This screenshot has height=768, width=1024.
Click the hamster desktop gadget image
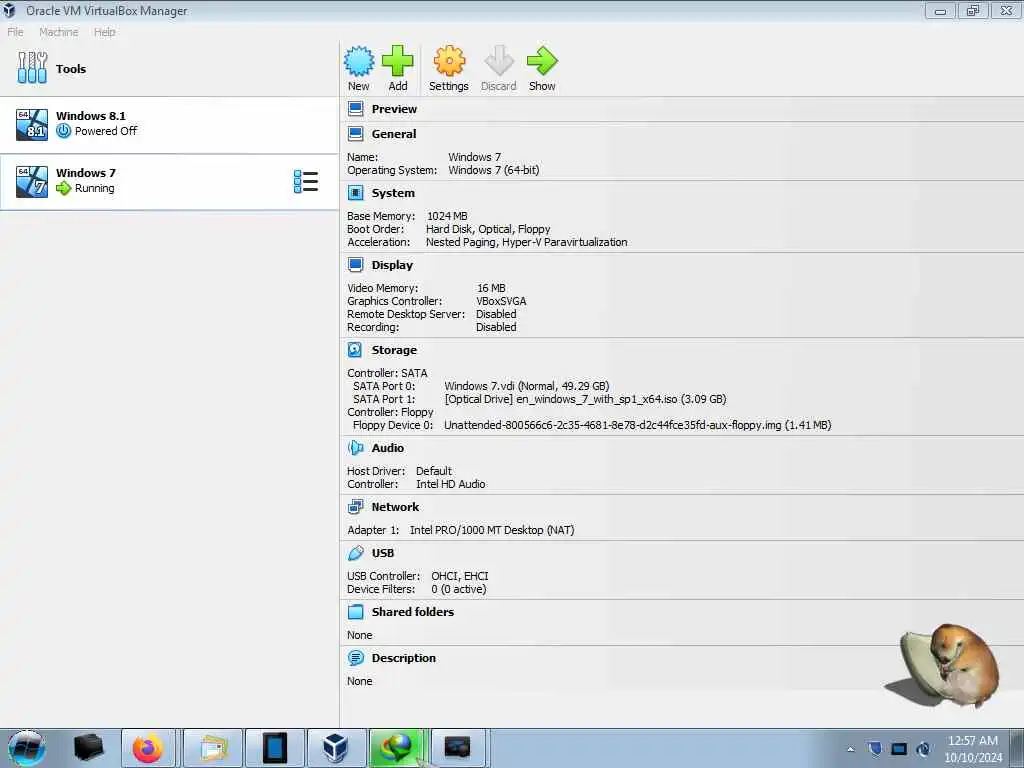point(943,666)
